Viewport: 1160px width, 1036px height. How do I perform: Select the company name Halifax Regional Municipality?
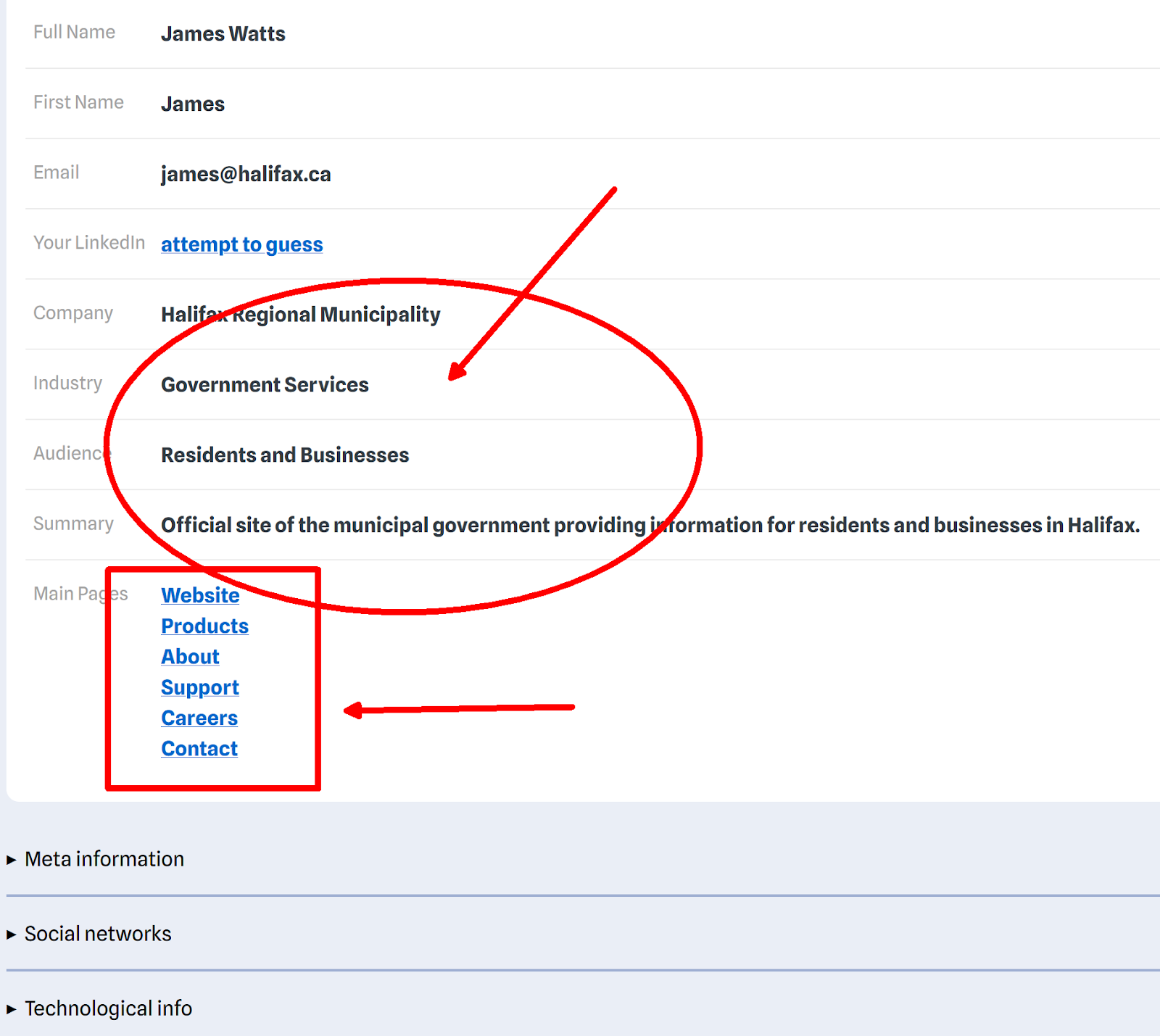pos(300,315)
